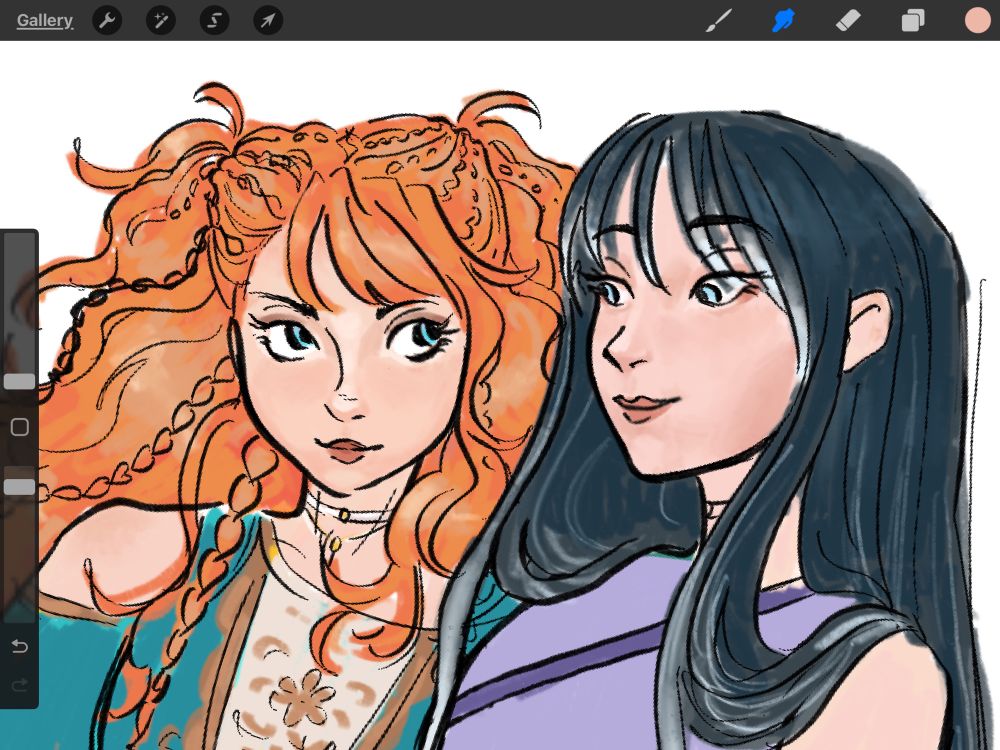This screenshot has width=1000, height=750.
Task: Select the Brush tool
Action: [x=719, y=20]
